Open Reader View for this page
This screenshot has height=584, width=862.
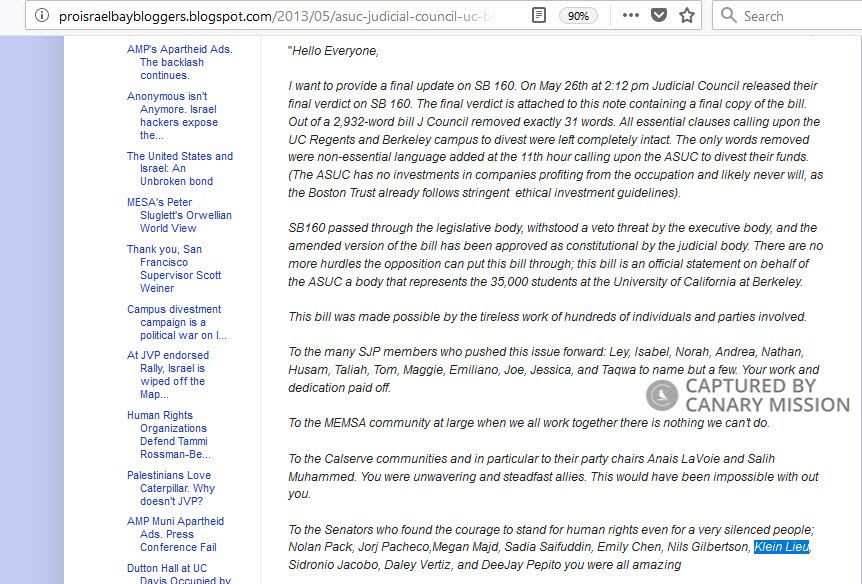click(x=538, y=16)
